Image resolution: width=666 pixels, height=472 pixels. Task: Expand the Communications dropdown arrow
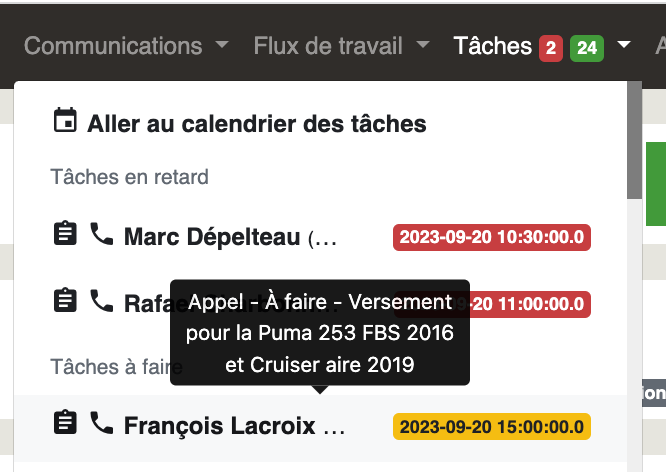(x=222, y=44)
